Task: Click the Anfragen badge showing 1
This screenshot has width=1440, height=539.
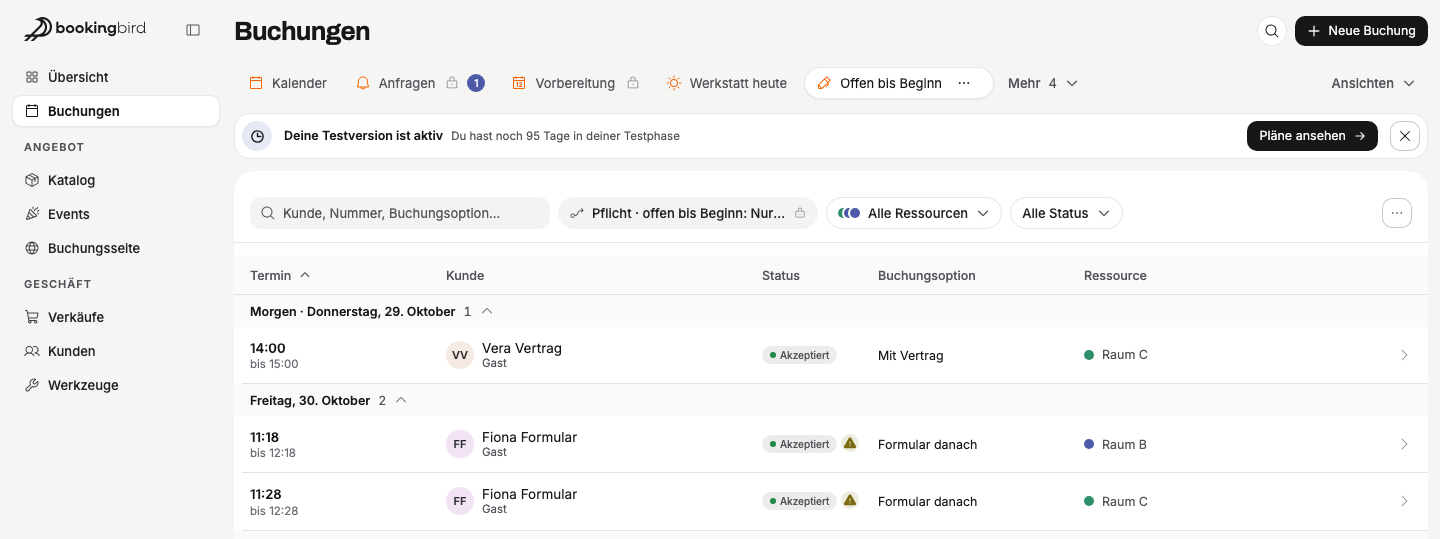Action: point(476,83)
